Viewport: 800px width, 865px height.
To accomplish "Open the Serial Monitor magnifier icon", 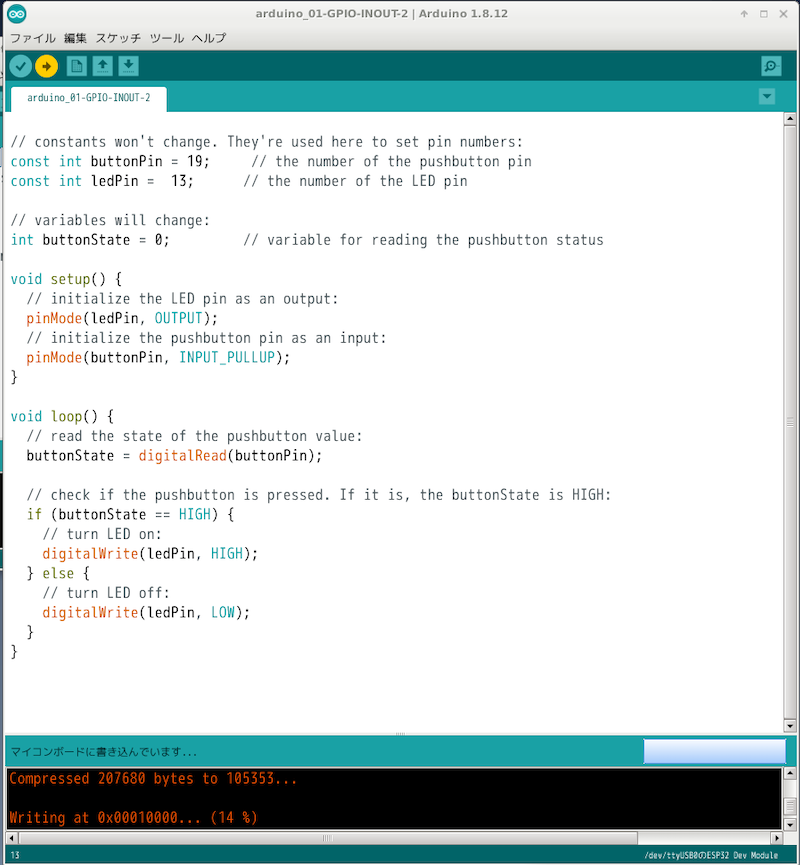I will click(770, 66).
